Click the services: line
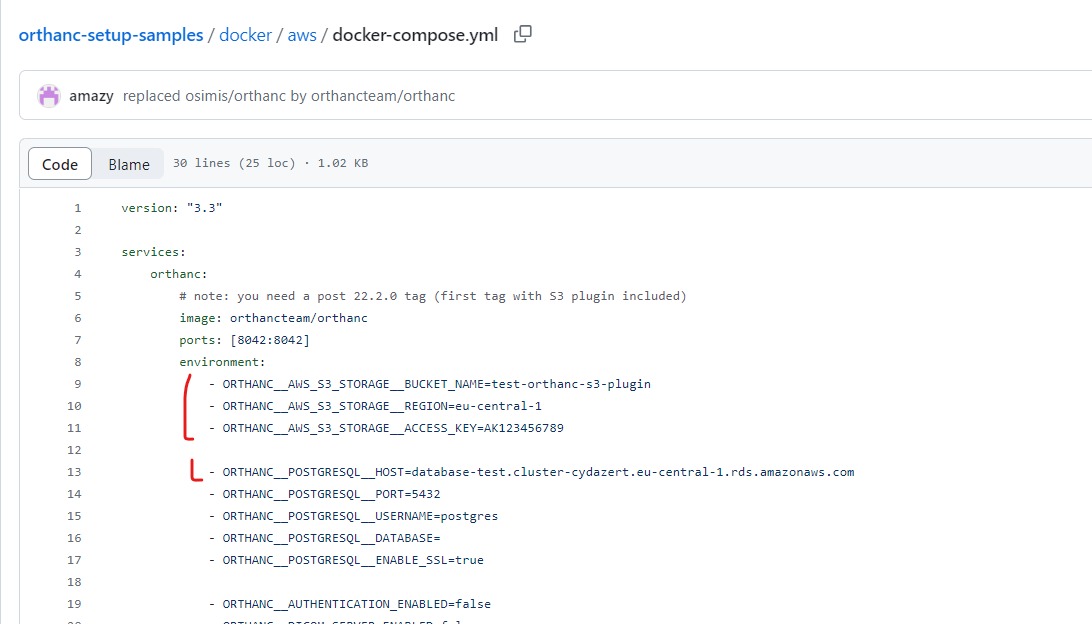The width and height of the screenshot is (1092, 624). [153, 251]
